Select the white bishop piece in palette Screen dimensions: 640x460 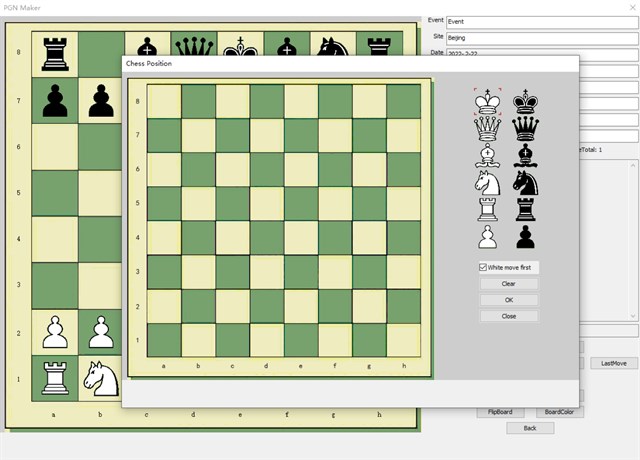(487, 156)
